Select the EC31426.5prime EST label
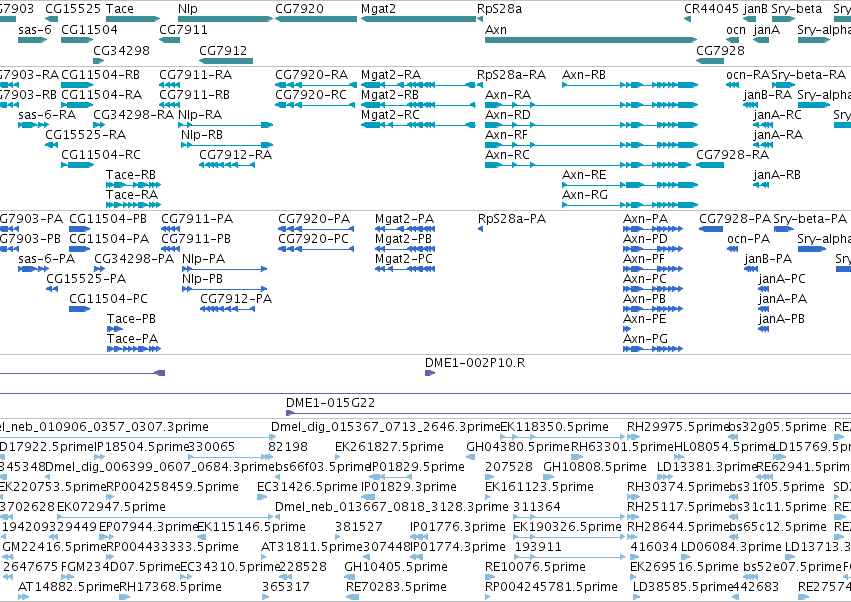The width and height of the screenshot is (851, 602). 307,487
